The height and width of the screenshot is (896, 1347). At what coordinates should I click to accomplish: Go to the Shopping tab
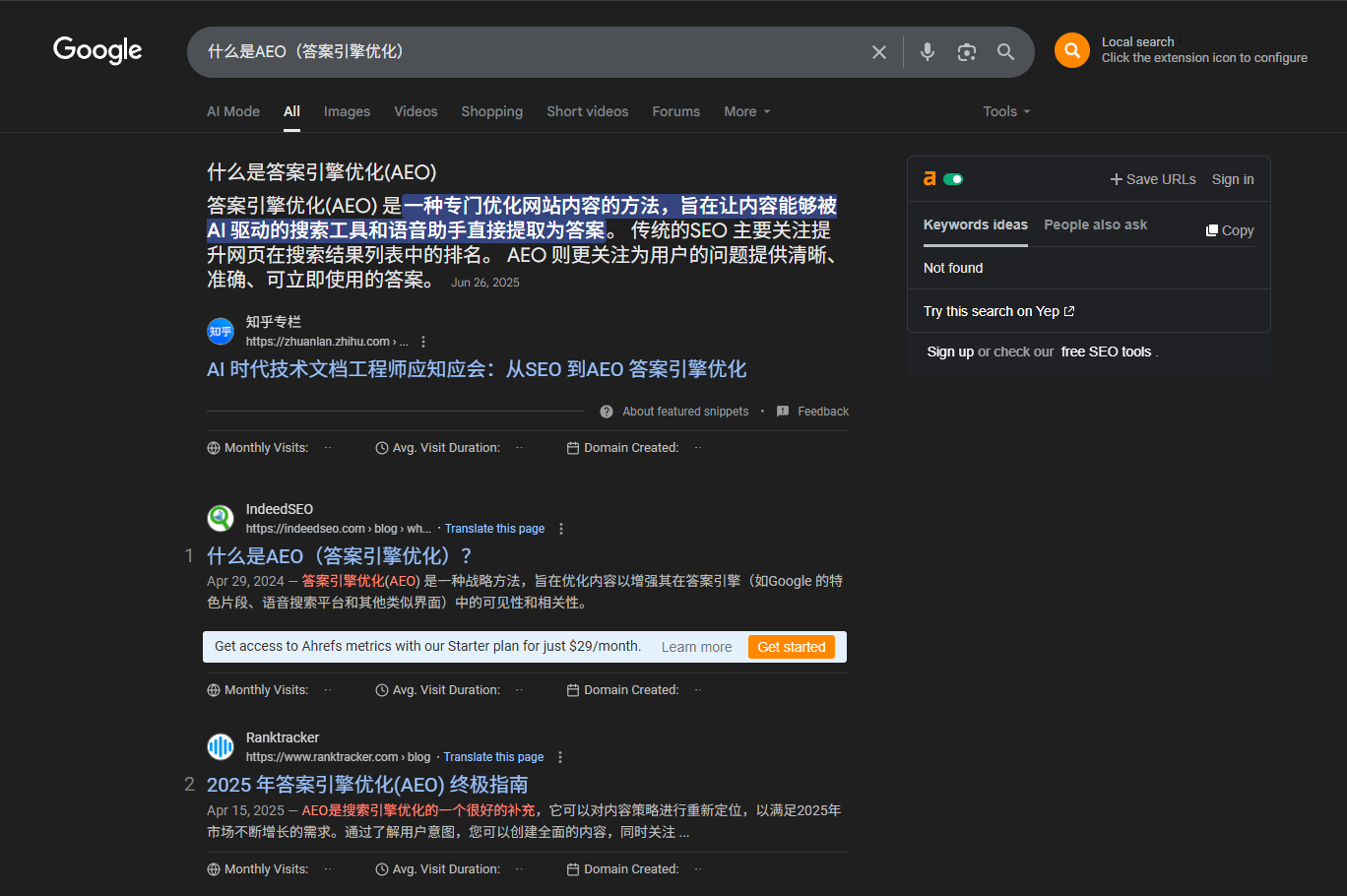pos(492,111)
